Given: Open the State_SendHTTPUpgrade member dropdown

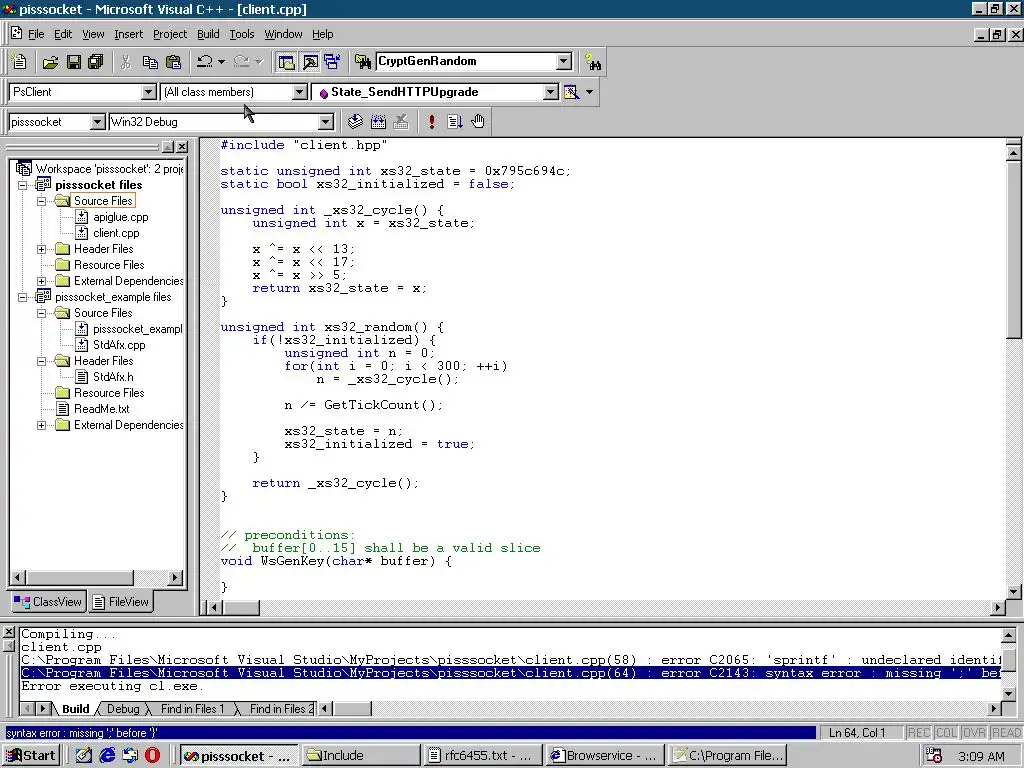Looking at the screenshot, I should [x=551, y=92].
